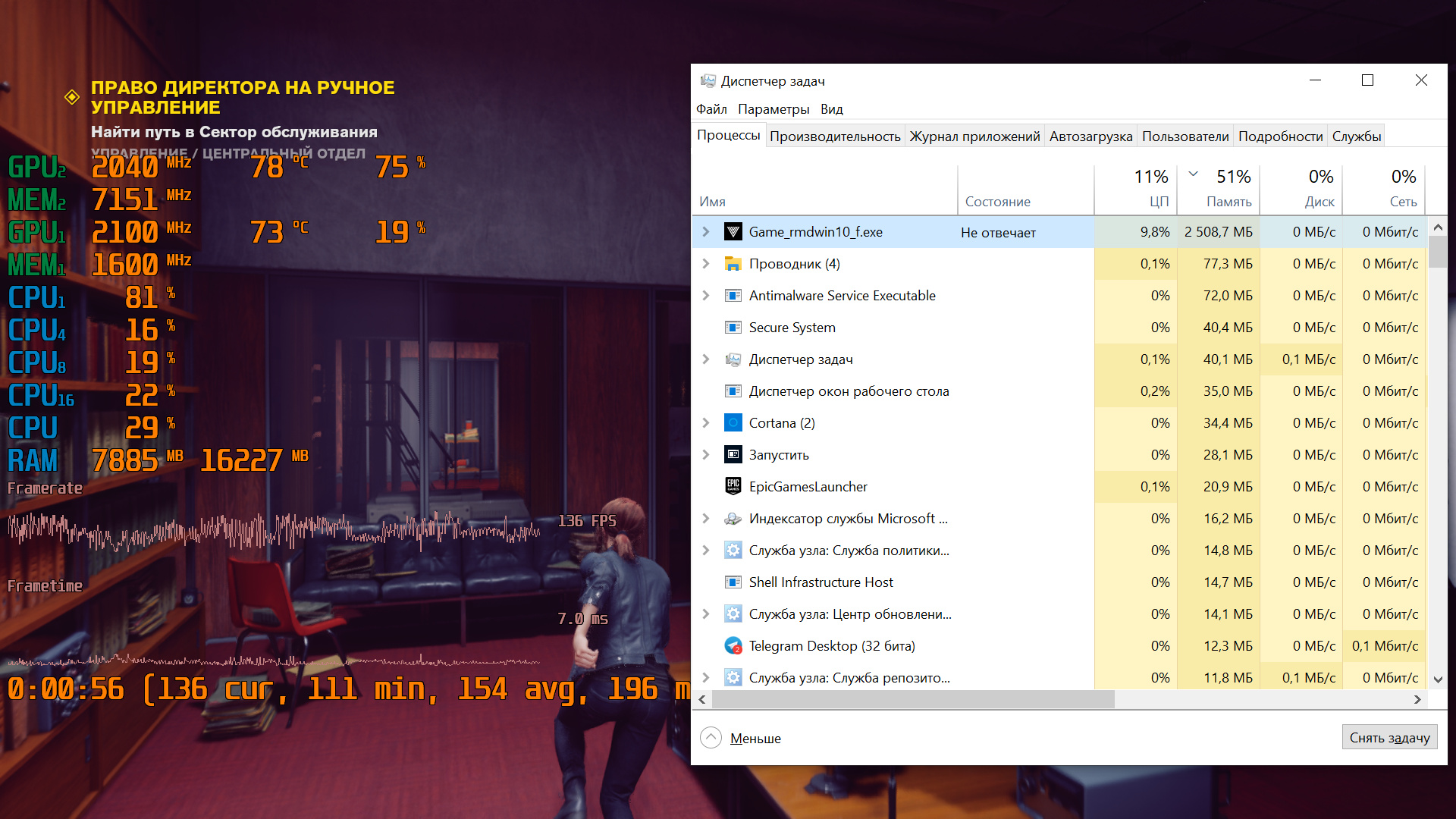
Task: Select the Shell Infrastructure Host row name
Action: (x=821, y=582)
